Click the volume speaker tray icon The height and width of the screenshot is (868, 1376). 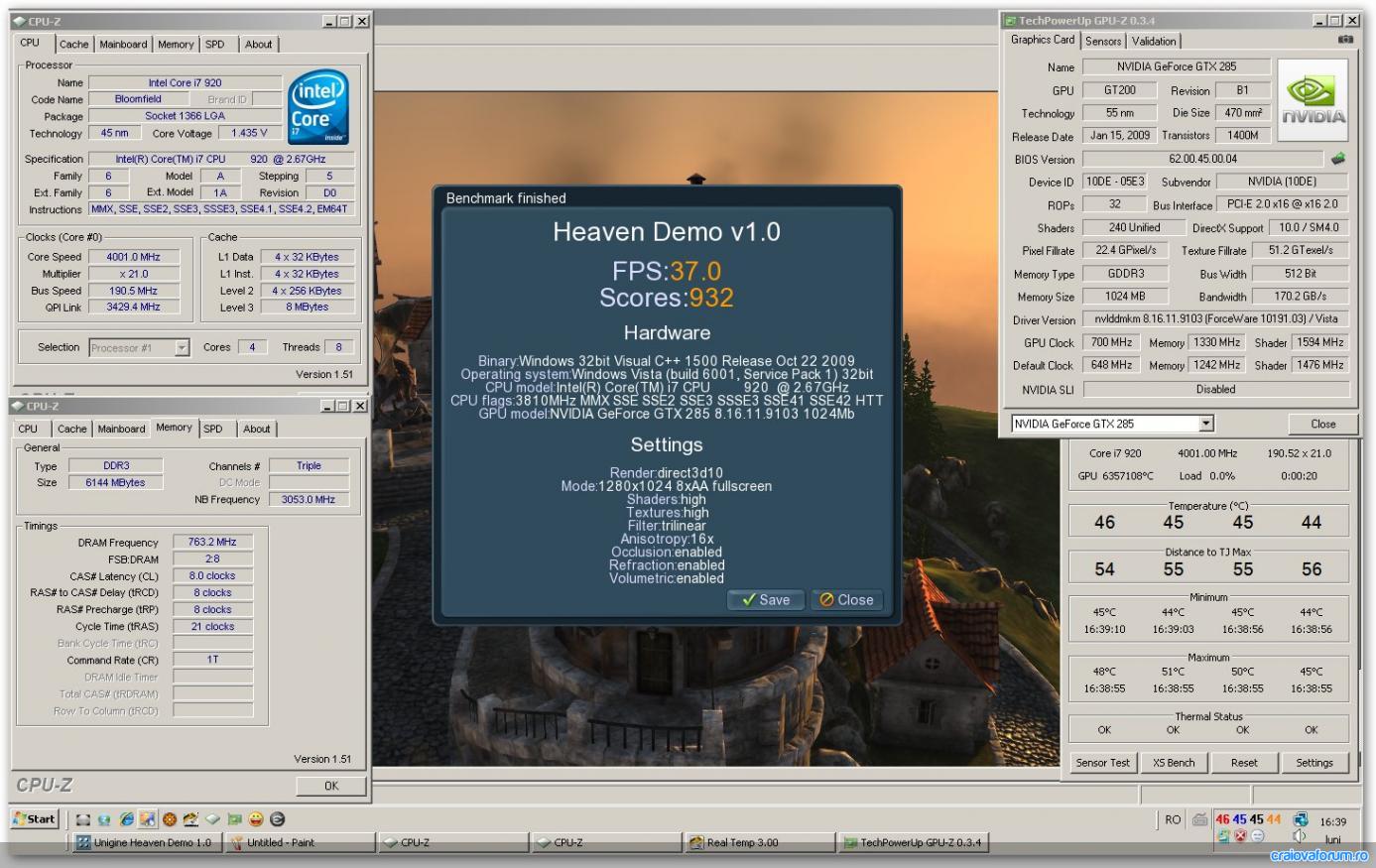(x=1300, y=836)
